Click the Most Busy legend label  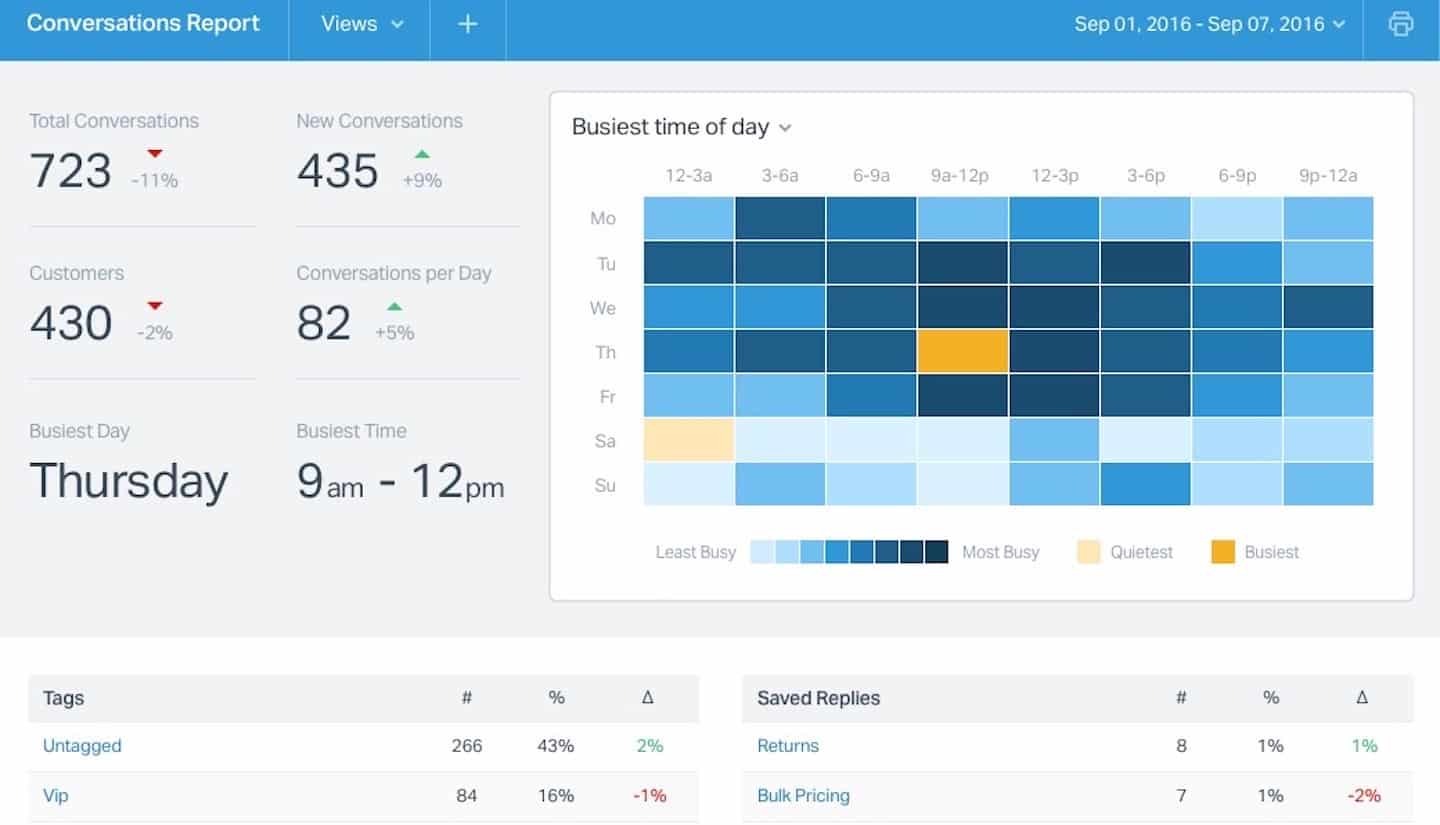[1001, 552]
